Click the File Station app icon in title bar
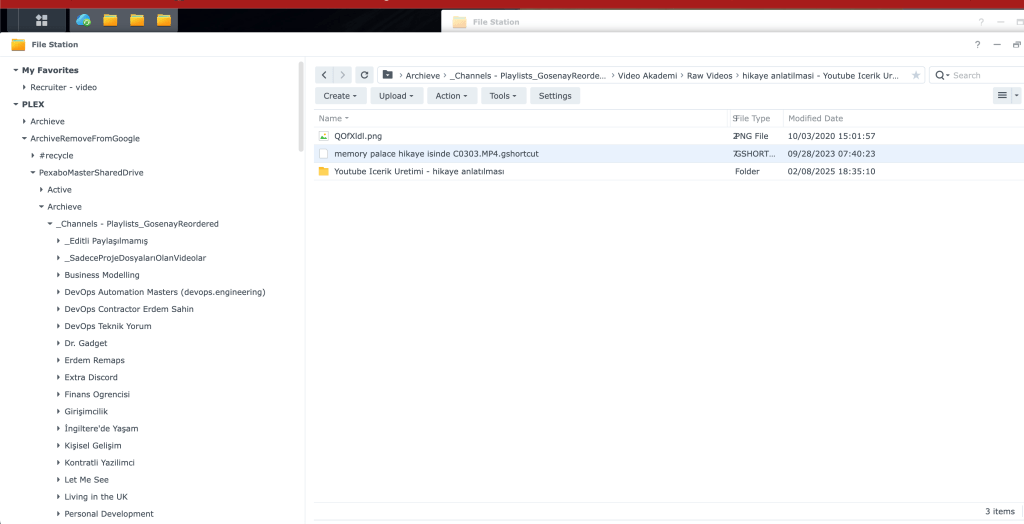 [18, 44]
